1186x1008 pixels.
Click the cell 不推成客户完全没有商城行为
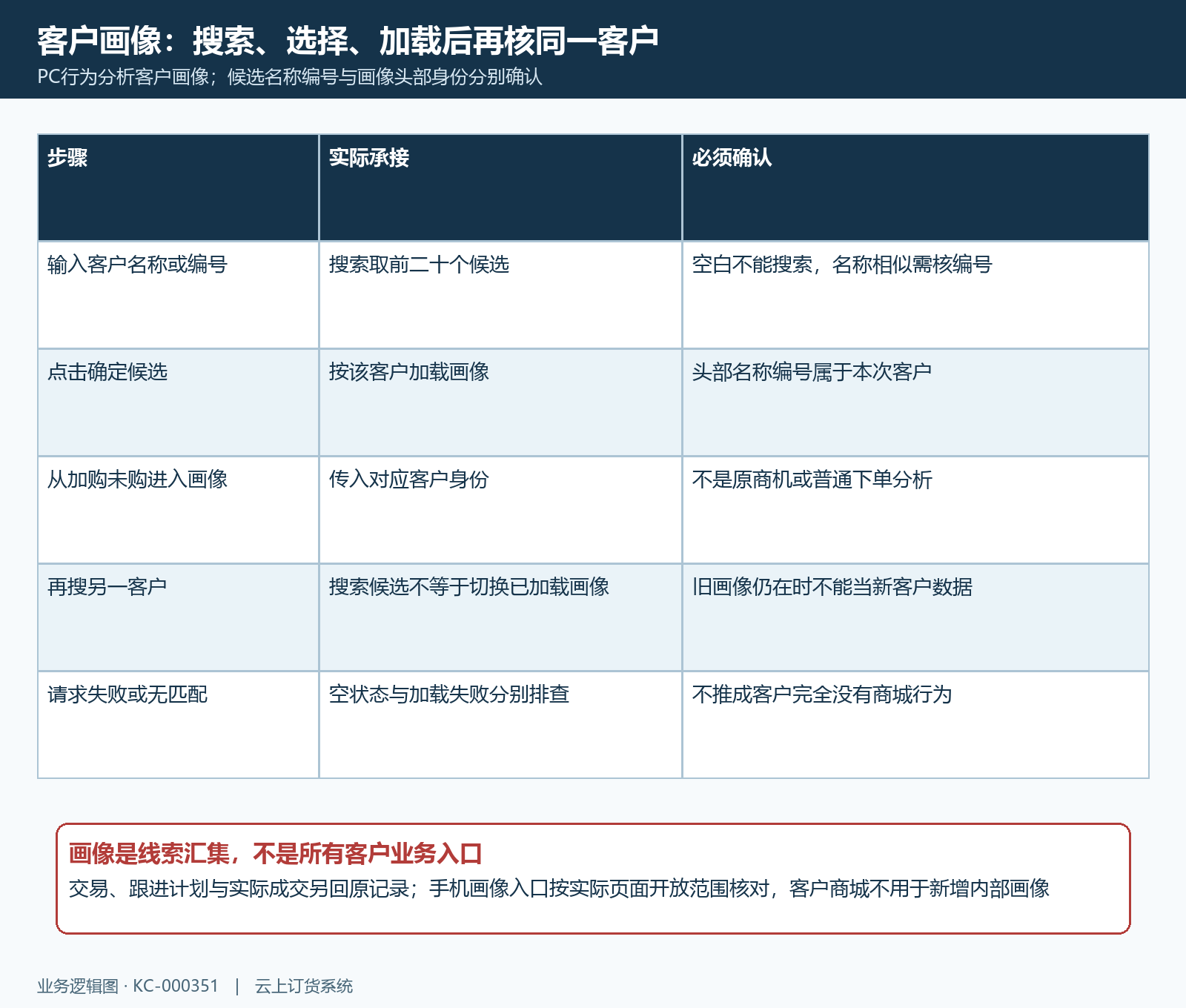[x=915, y=725]
